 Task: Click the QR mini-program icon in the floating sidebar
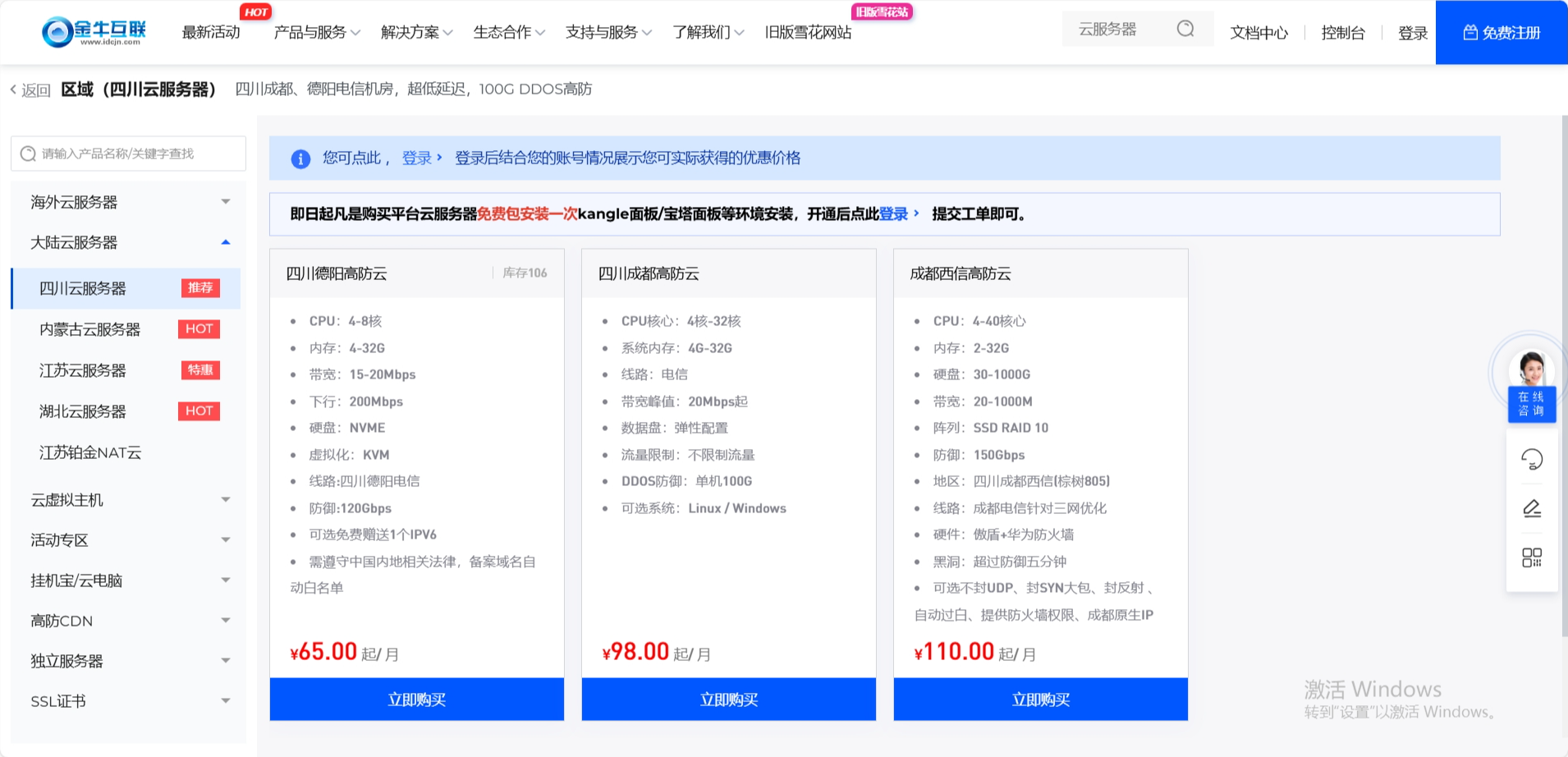pos(1532,557)
